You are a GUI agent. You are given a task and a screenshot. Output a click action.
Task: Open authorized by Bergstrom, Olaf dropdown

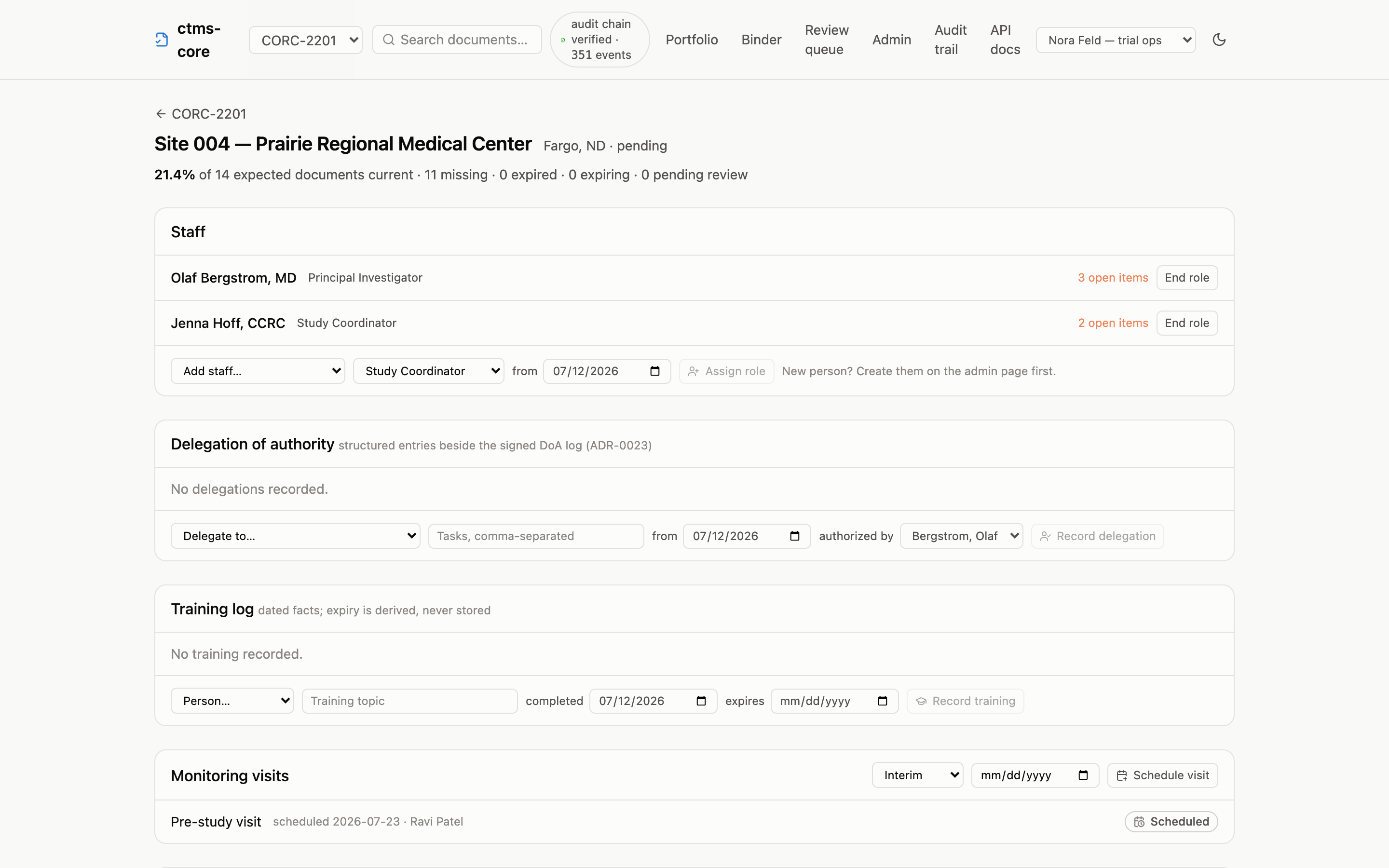pos(961,536)
